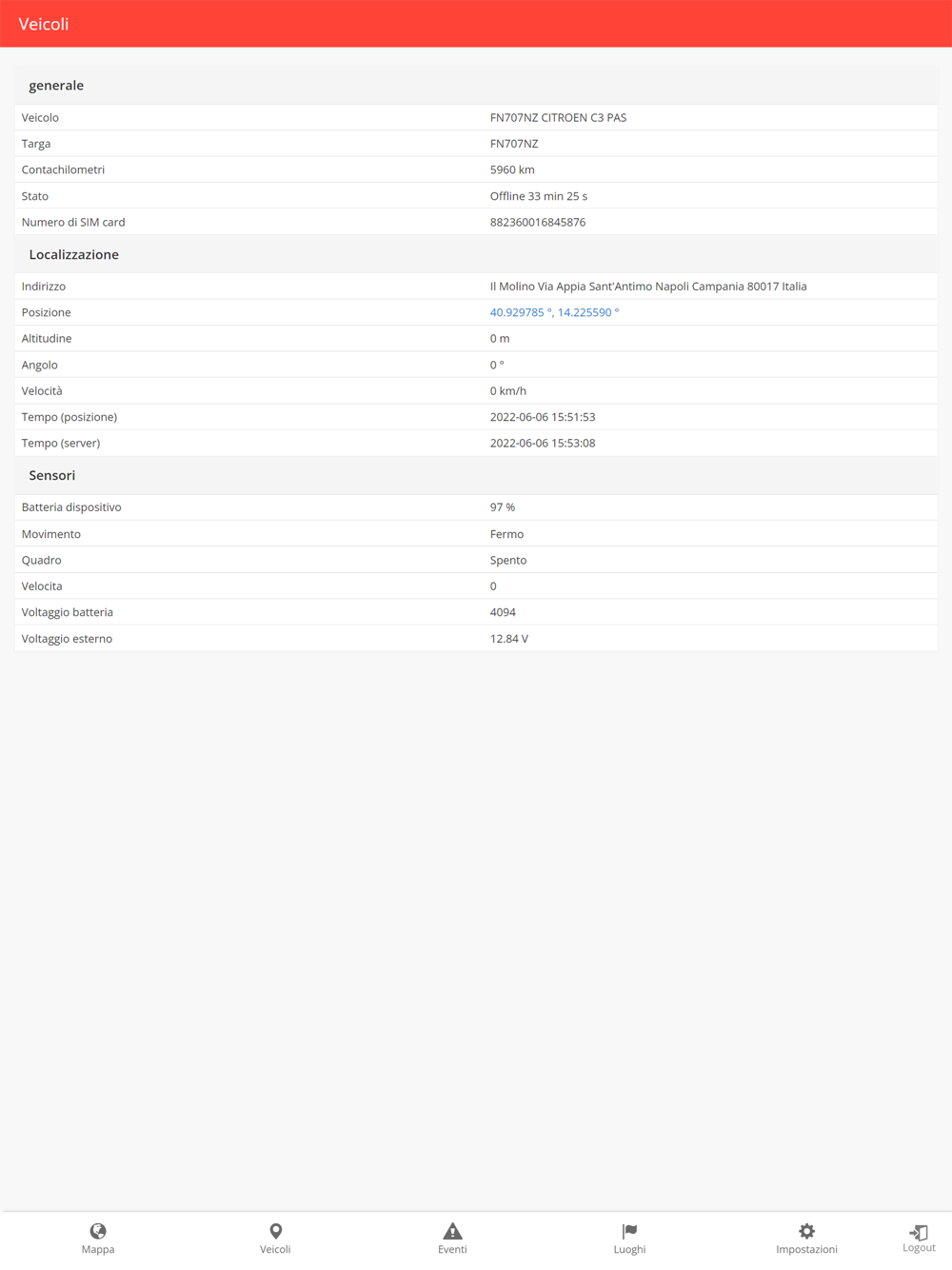Select the Sensori Velocita value 0

(493, 586)
